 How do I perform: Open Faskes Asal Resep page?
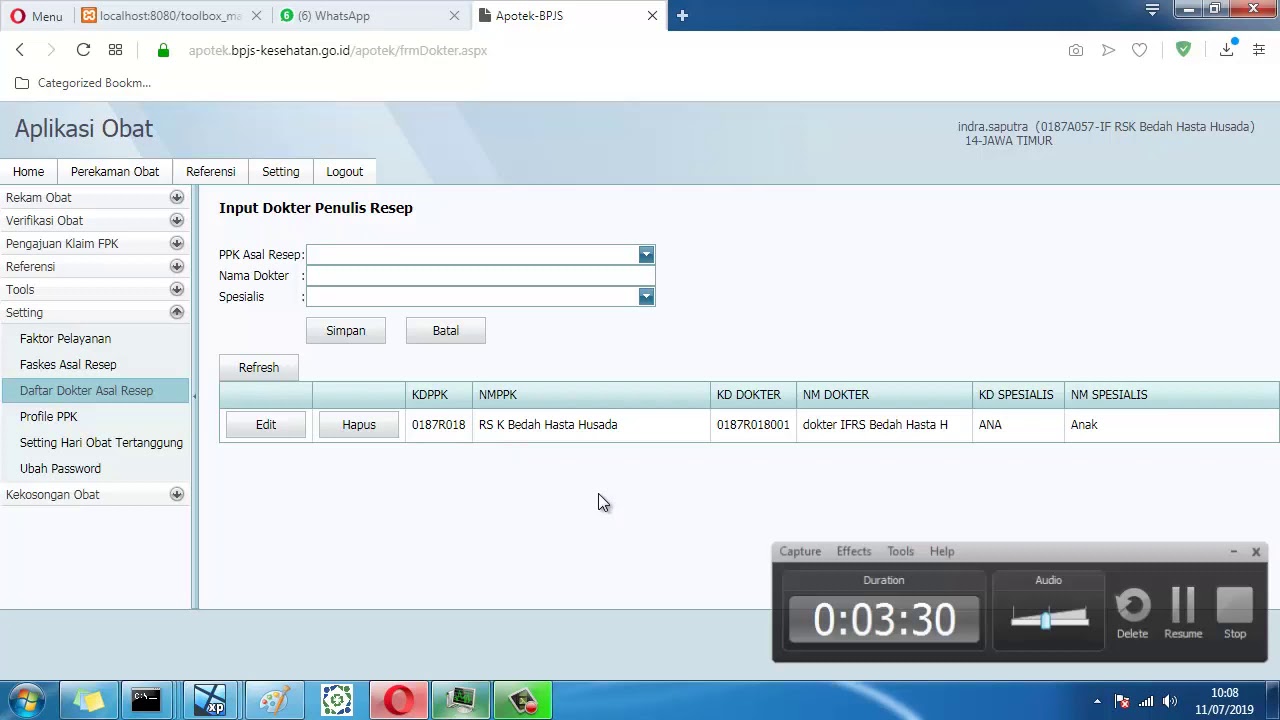click(x=68, y=365)
